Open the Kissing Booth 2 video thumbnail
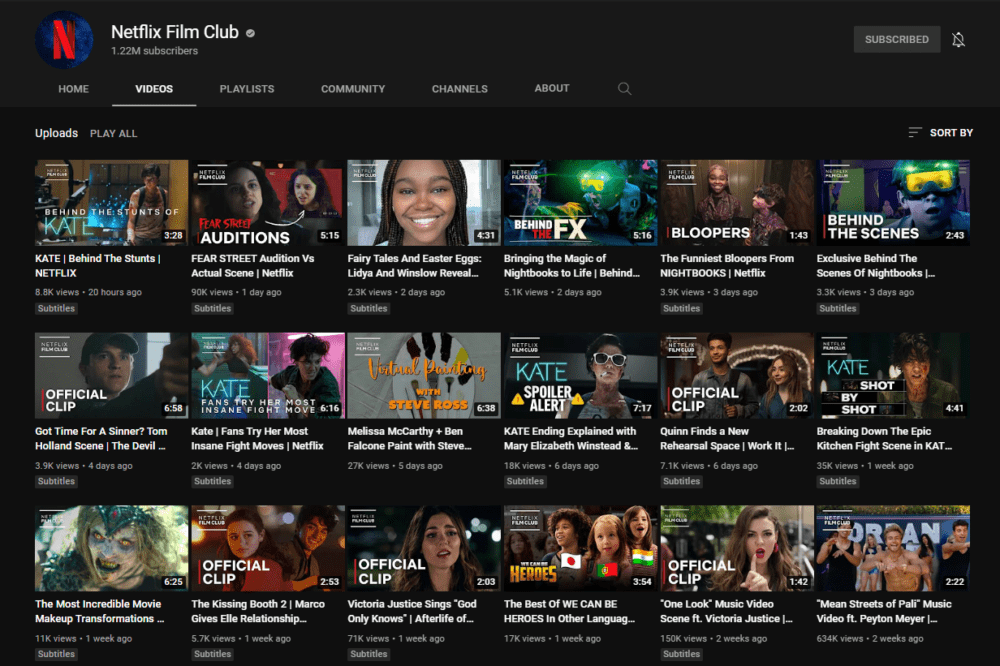The height and width of the screenshot is (666, 1000). pos(266,548)
